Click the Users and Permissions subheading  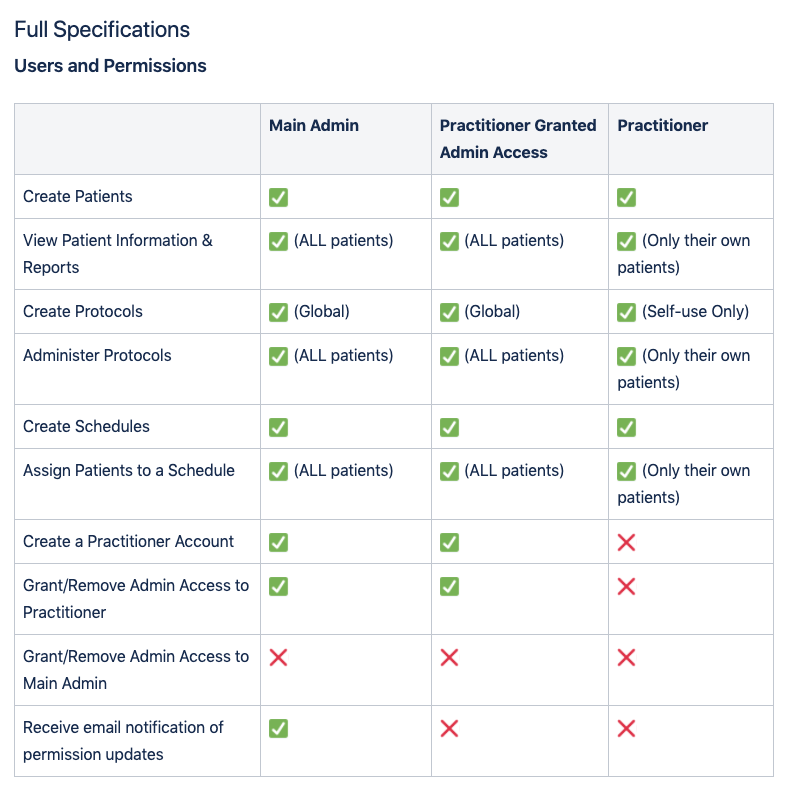110,66
